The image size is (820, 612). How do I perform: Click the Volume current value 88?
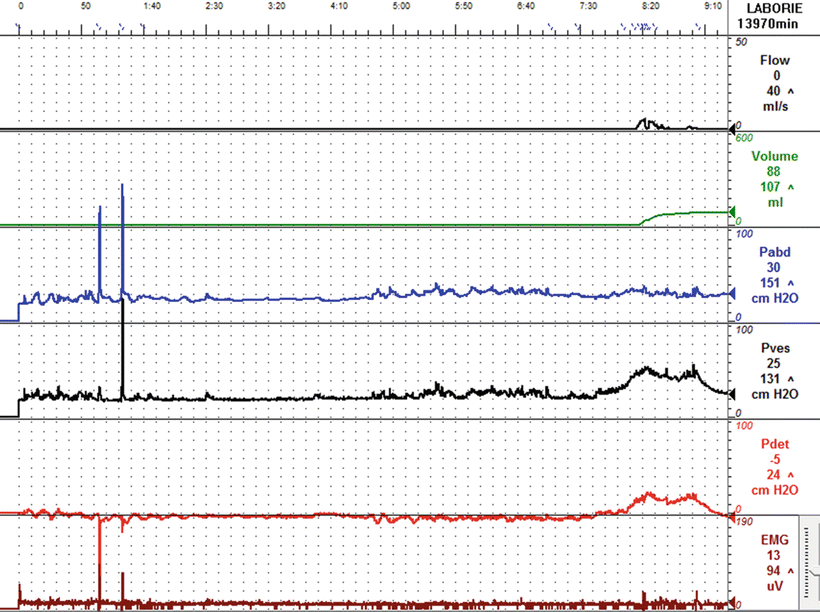pyautogui.click(x=773, y=172)
